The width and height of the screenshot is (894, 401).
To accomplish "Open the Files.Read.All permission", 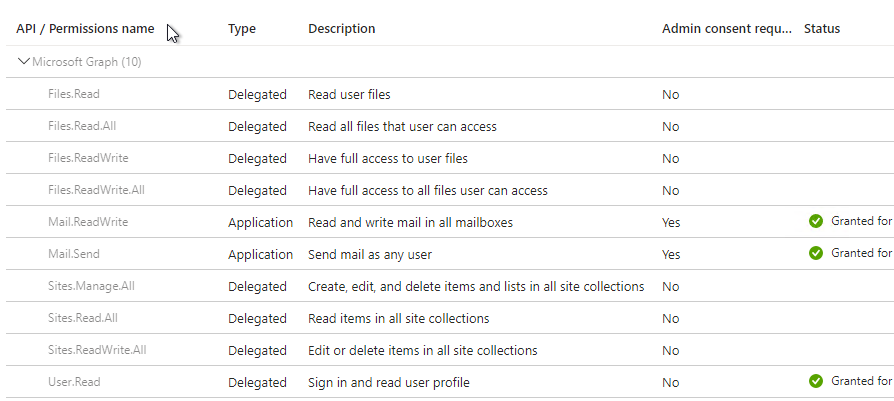I will tap(82, 126).
